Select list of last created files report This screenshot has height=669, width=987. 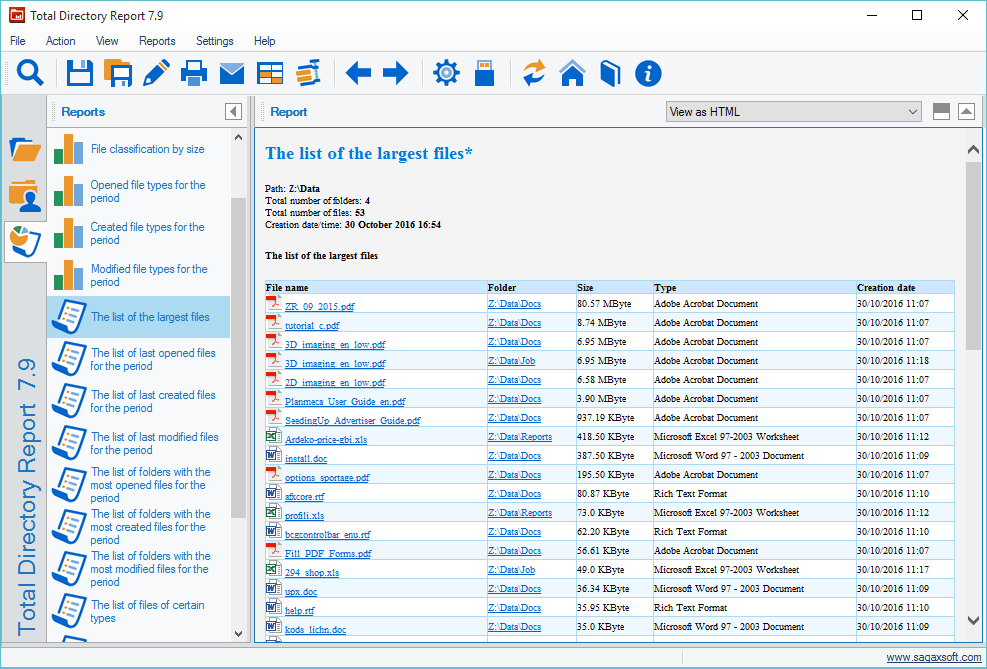pyautogui.click(x=139, y=402)
